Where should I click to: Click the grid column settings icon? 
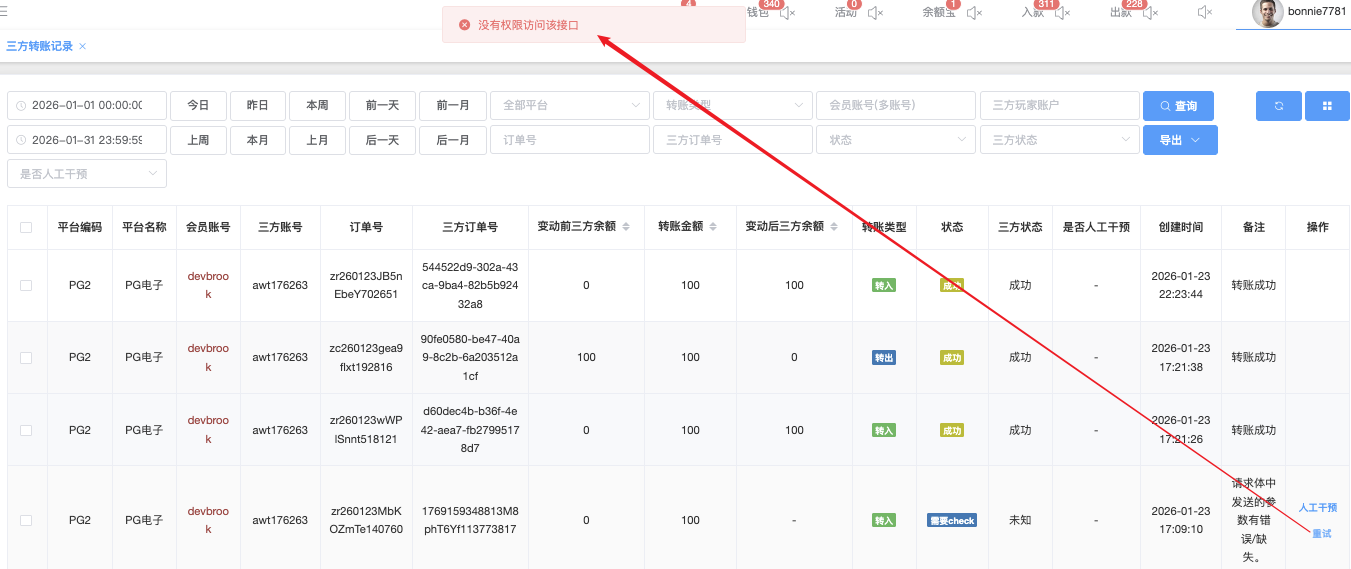pos(1327,106)
